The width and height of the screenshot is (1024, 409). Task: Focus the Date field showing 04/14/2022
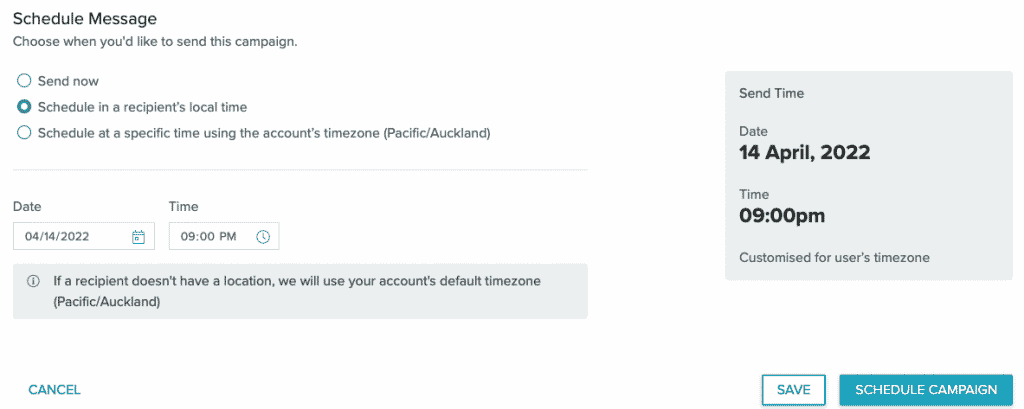click(70, 237)
